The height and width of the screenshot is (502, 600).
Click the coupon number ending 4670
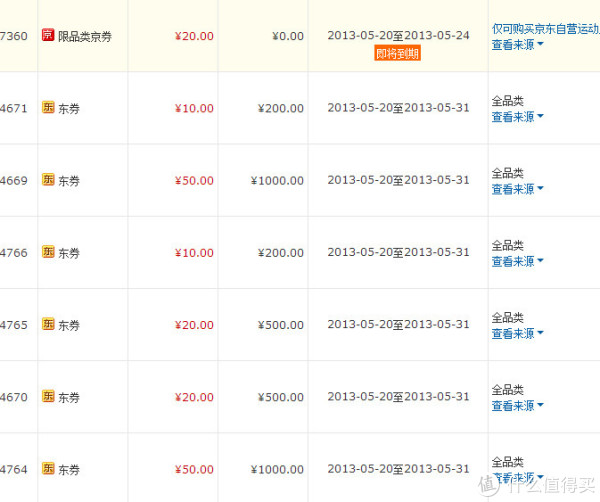[x=14, y=397]
